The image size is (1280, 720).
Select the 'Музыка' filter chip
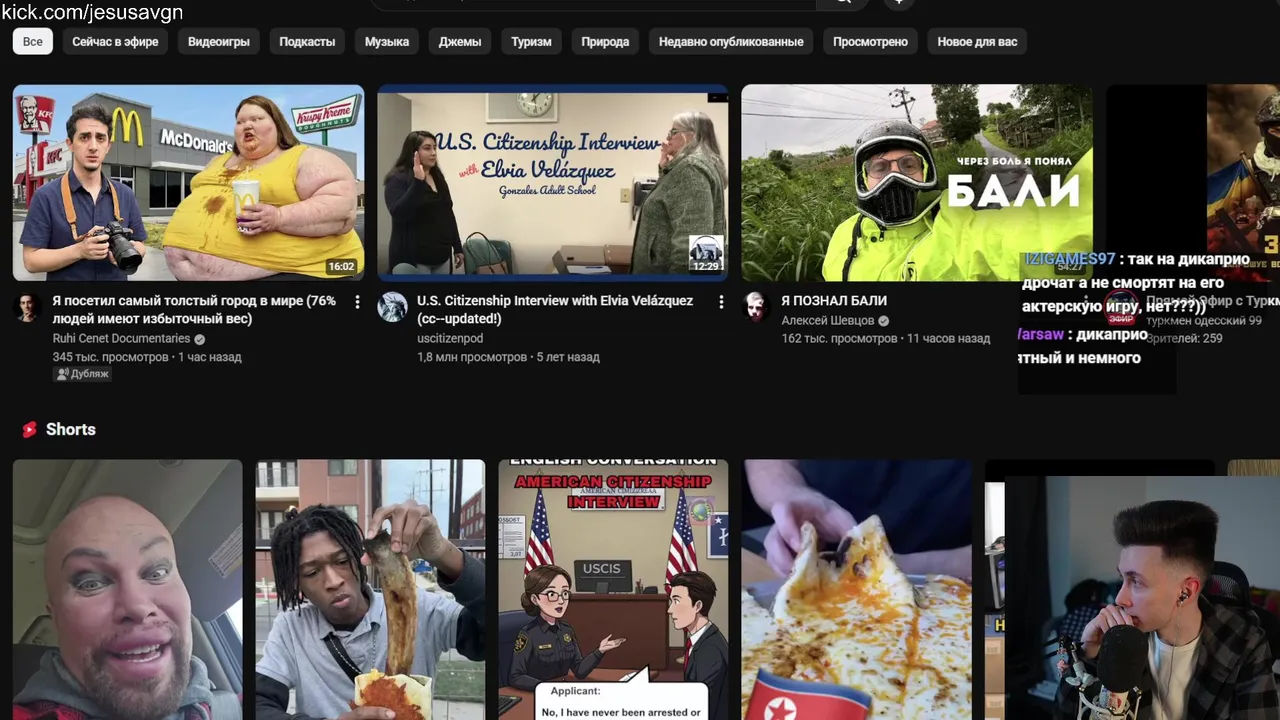pos(387,41)
